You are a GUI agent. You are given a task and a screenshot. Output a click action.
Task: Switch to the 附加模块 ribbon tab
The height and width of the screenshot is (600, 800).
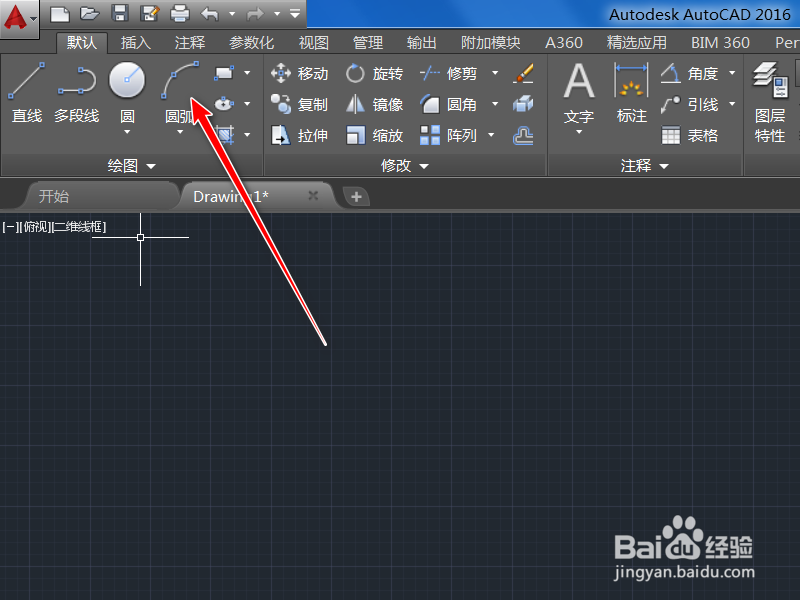click(491, 43)
